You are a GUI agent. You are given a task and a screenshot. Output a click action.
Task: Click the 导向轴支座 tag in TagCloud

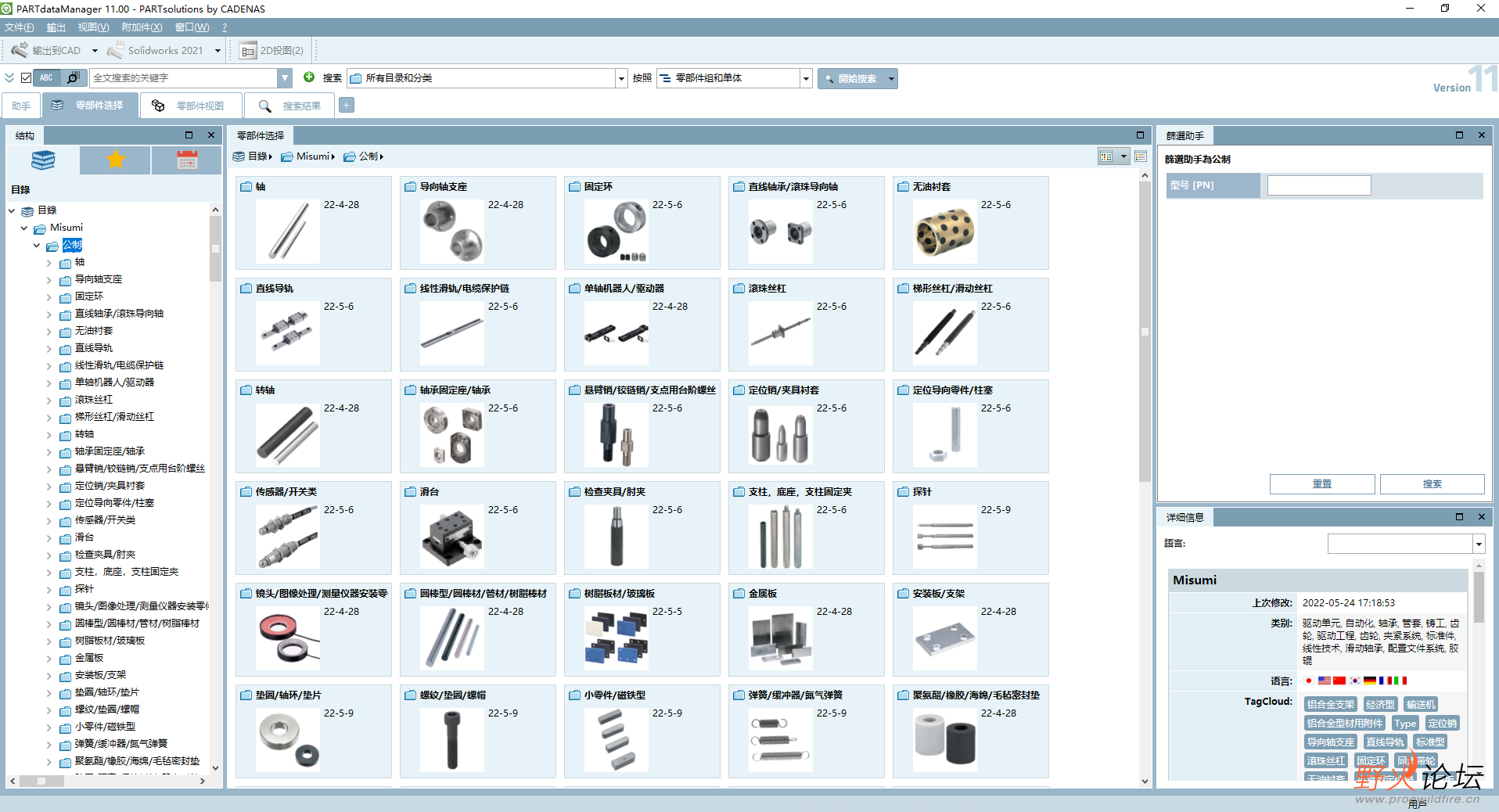tap(1331, 742)
